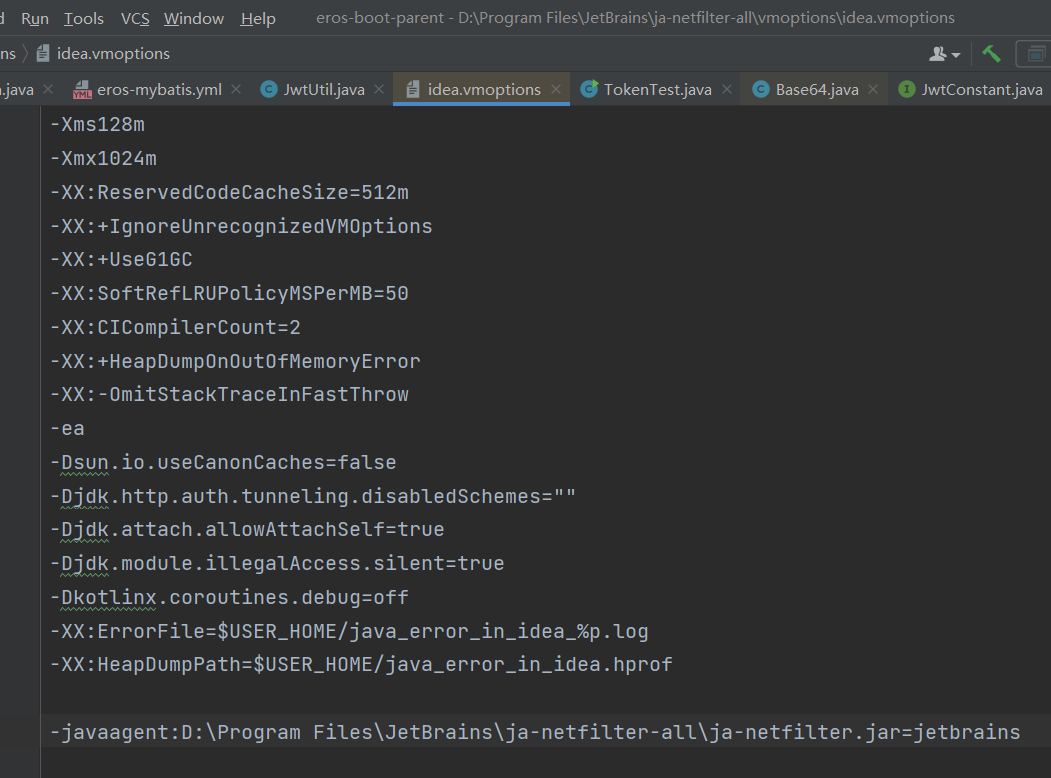Click the green Build hammer icon
Screen dimensions: 1051x778
(x=991, y=53)
